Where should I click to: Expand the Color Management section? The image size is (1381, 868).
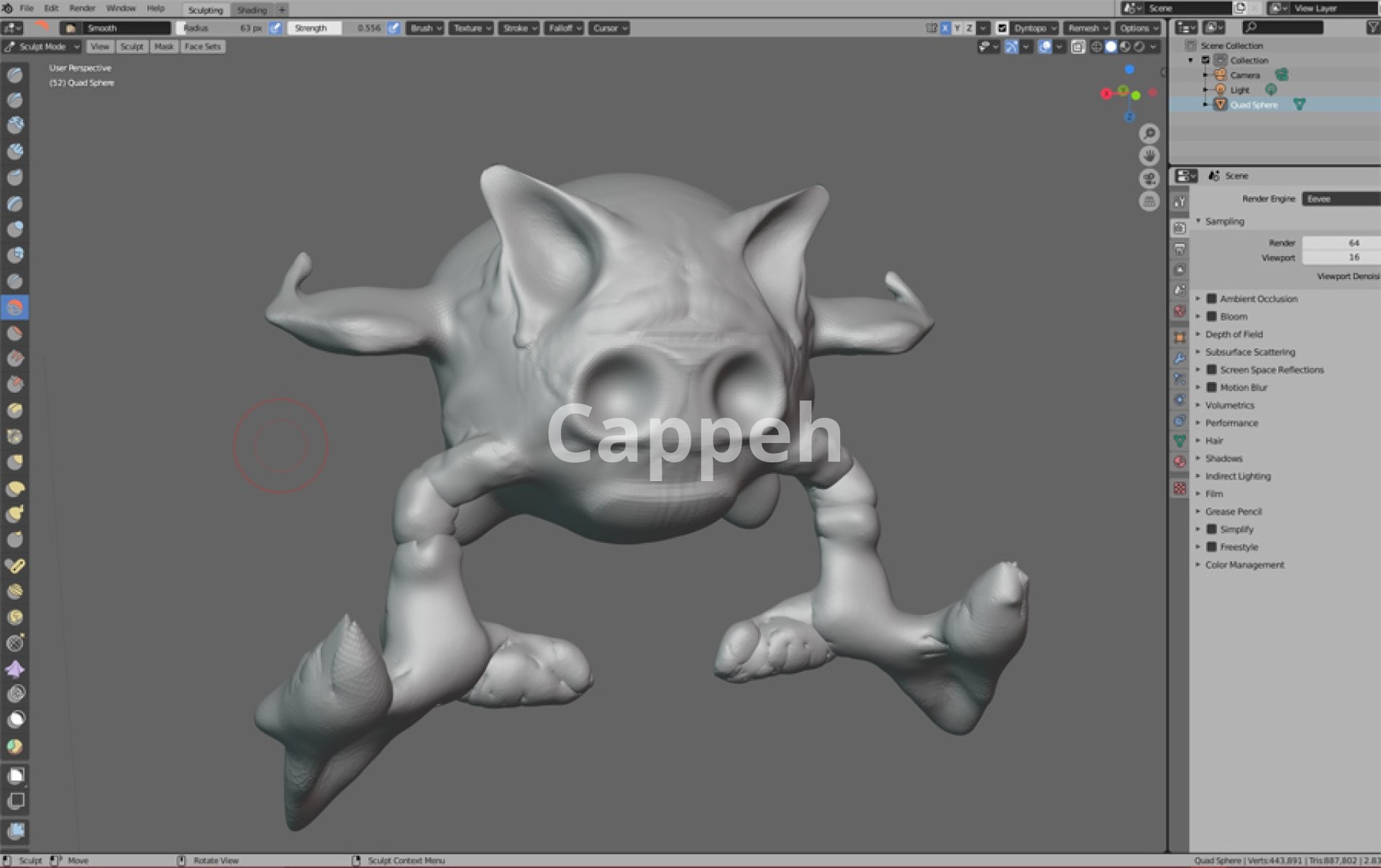coord(1244,565)
